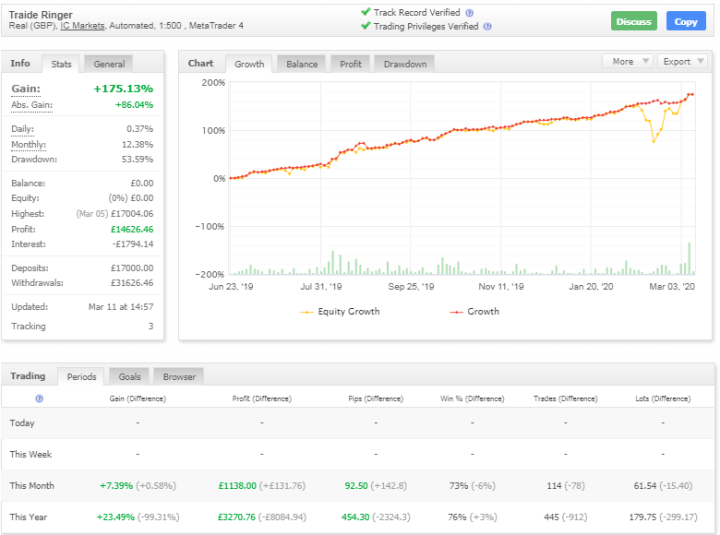Show the Balance chart tab

coord(302,64)
